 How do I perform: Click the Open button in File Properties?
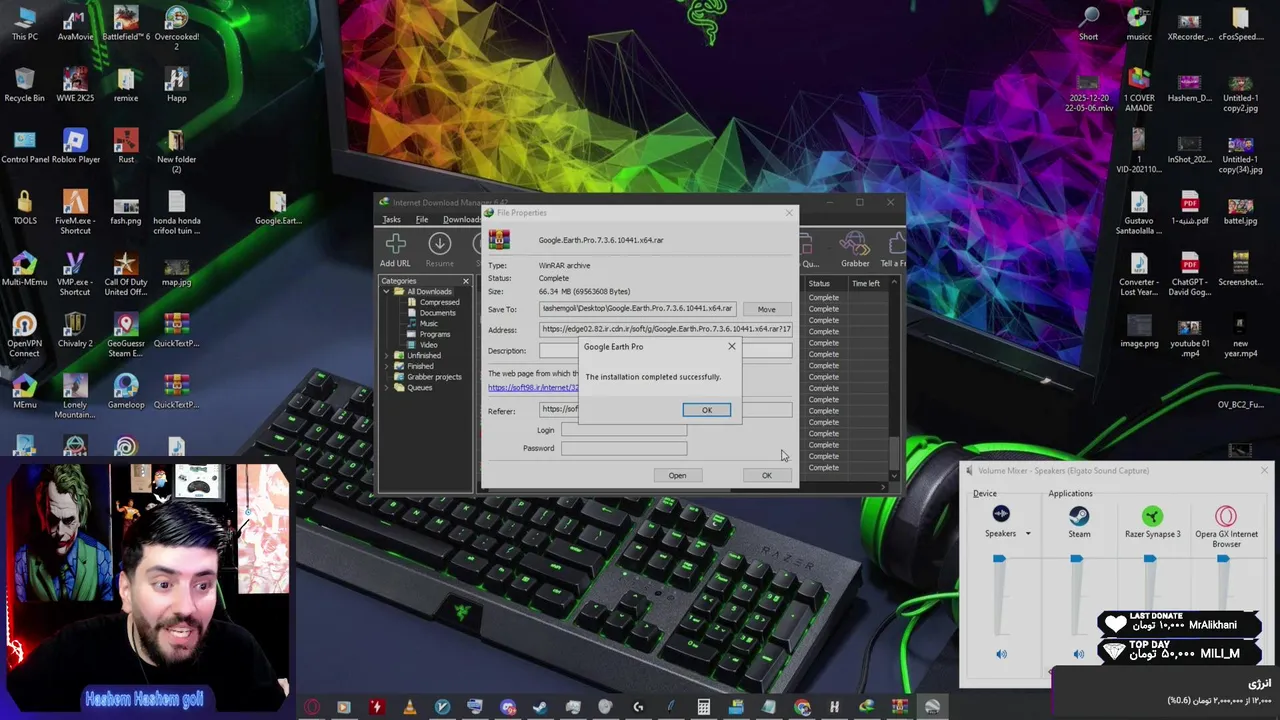click(x=677, y=475)
